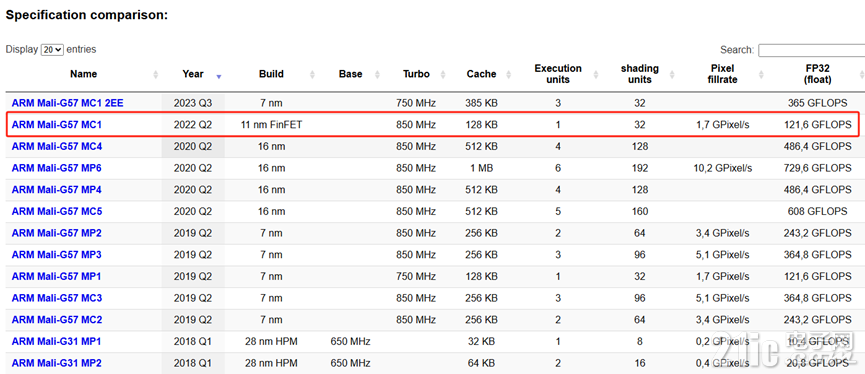The height and width of the screenshot is (374, 865).
Task: Sort table by Name column arrows
Action: pos(156,74)
